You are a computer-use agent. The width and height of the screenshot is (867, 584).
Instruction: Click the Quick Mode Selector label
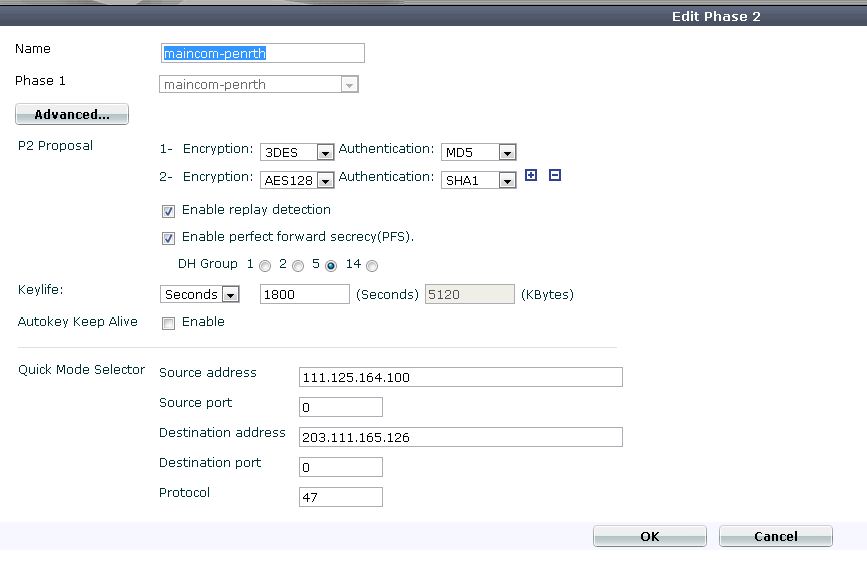(81, 369)
